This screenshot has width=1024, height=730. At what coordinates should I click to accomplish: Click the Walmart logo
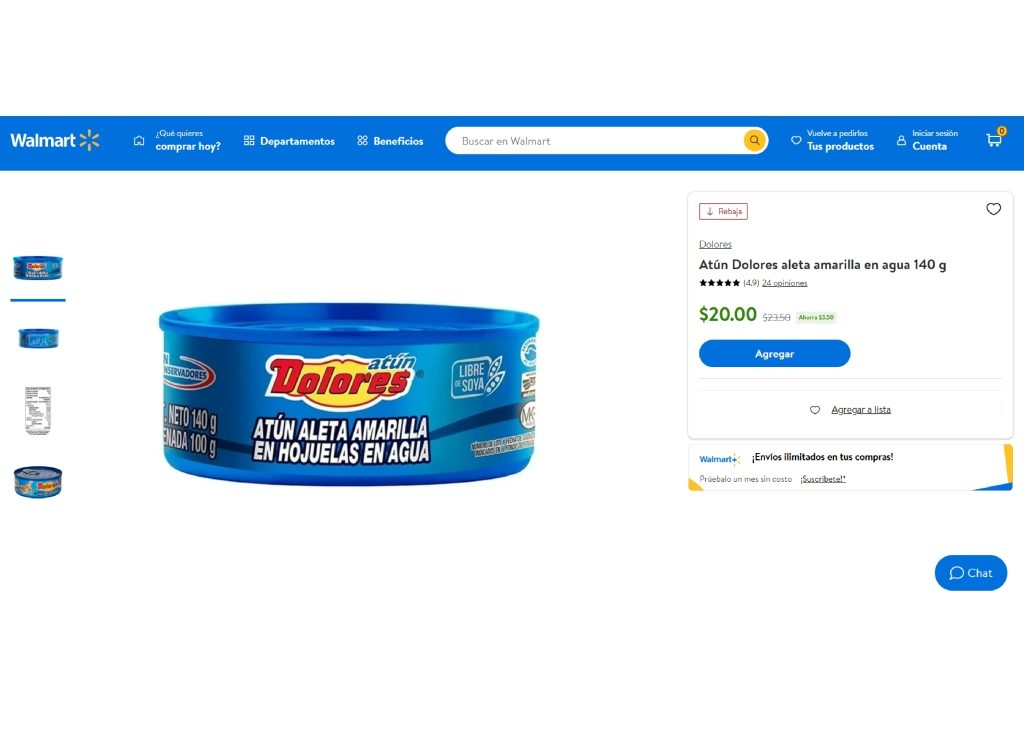[55, 140]
